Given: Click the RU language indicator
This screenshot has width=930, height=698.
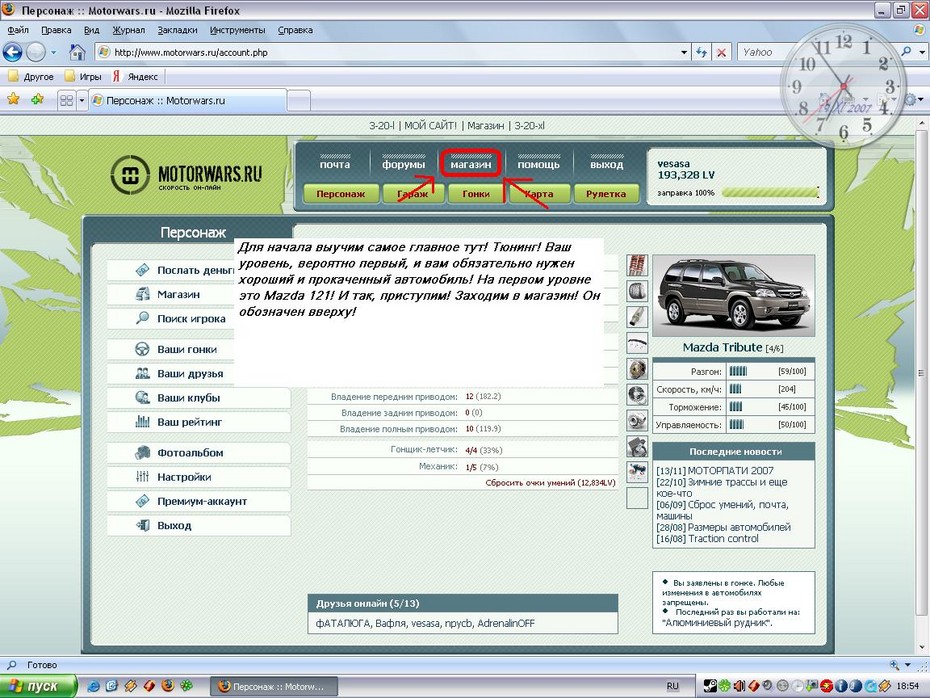Looking at the screenshot, I should [672, 686].
